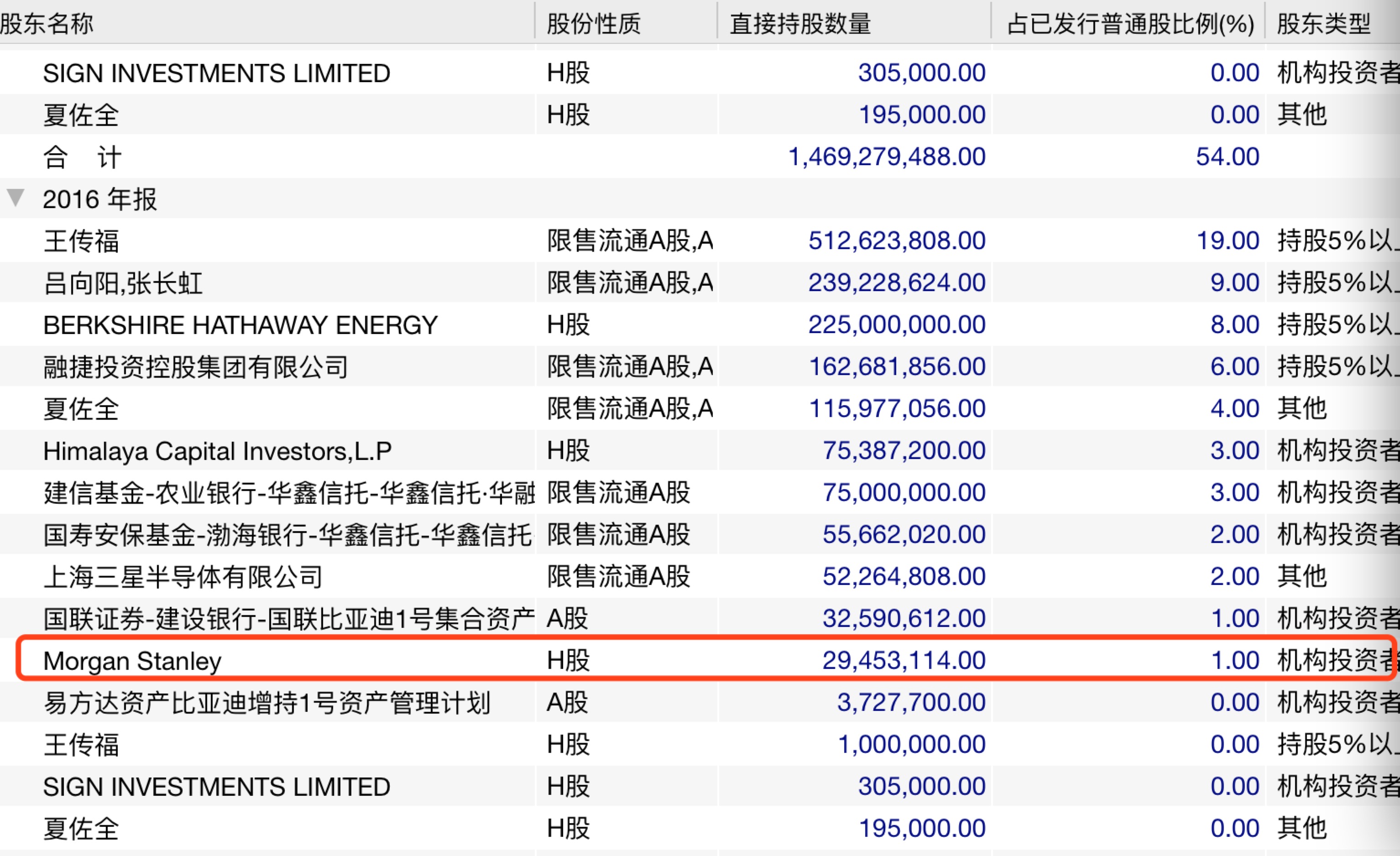
Task: Click the value 512,623,808.00
Action: point(897,240)
